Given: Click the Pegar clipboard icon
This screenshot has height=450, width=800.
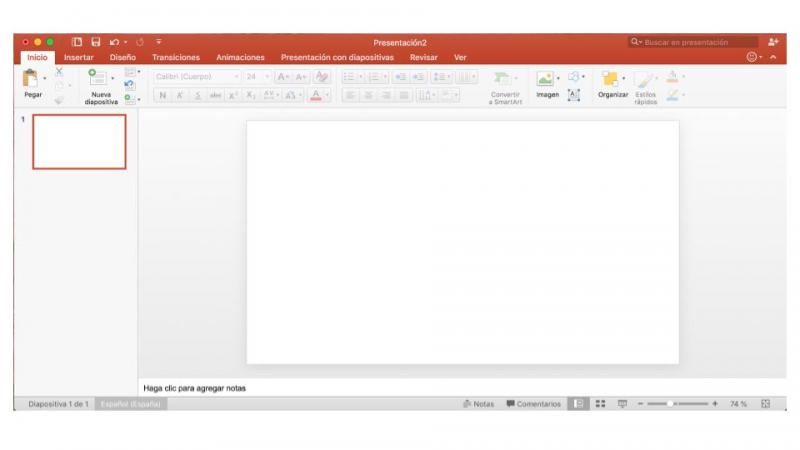Looking at the screenshot, I should click(31, 78).
